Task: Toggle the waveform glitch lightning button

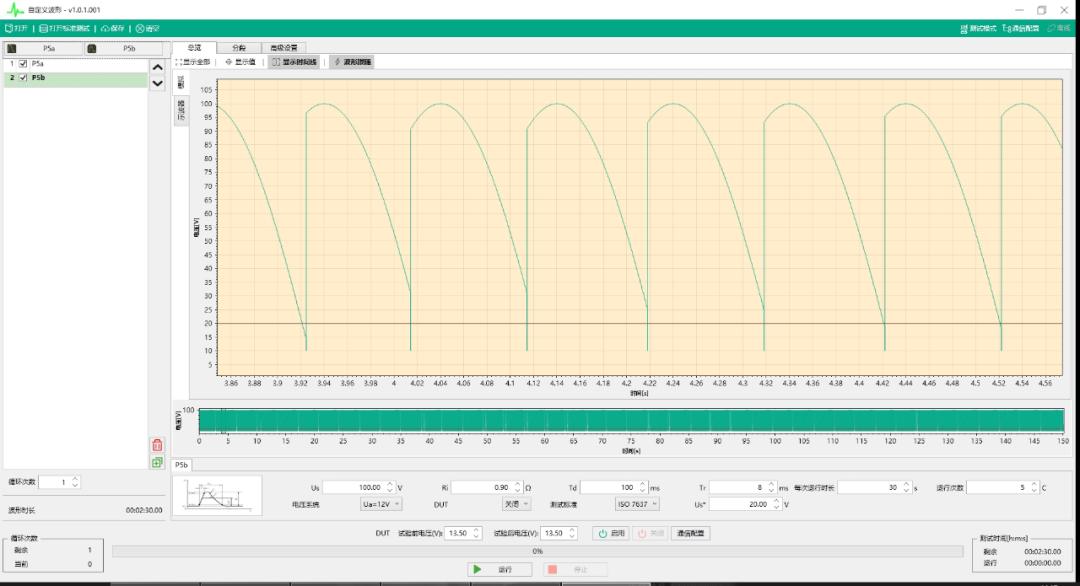Action: click(x=351, y=62)
